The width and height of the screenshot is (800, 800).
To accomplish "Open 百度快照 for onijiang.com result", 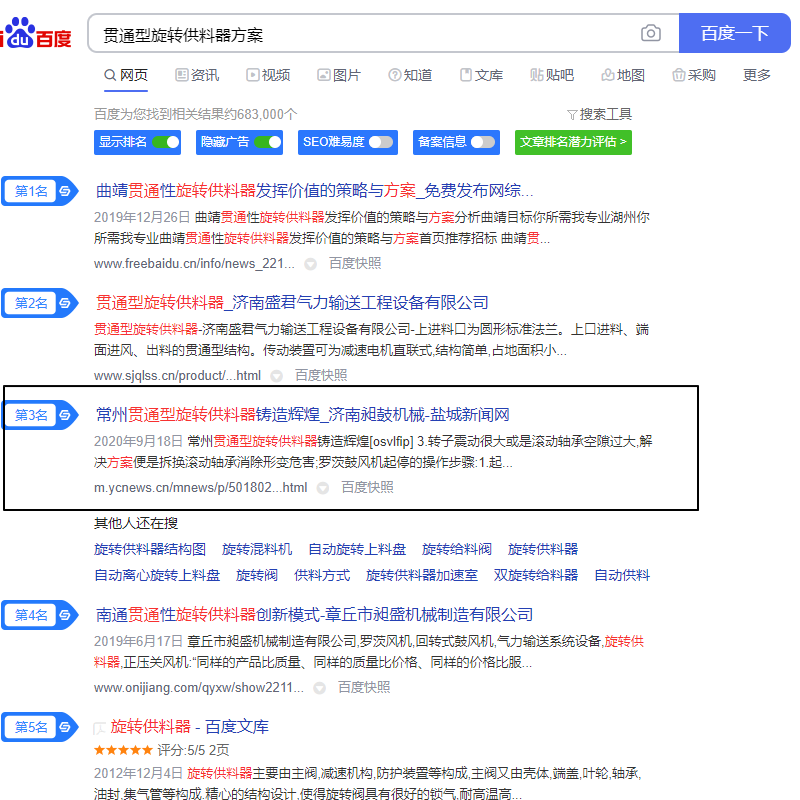I will [x=364, y=688].
